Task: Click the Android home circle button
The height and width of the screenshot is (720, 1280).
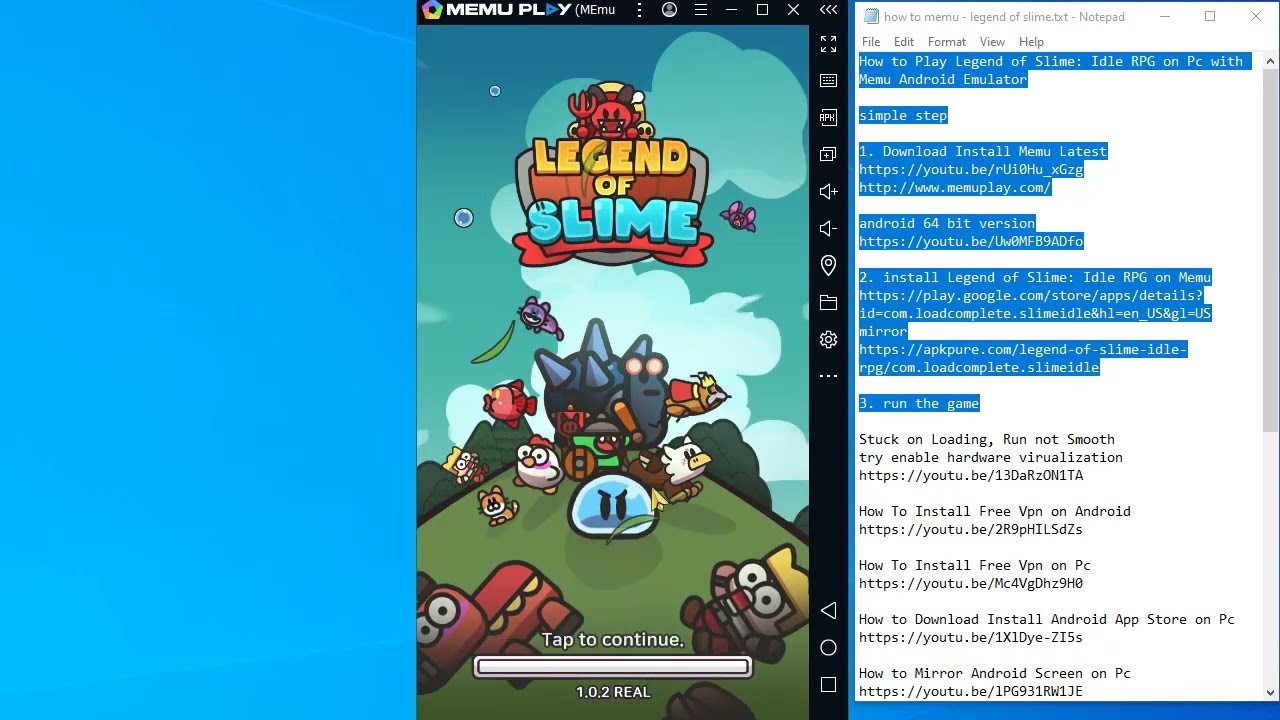Action: 828,647
